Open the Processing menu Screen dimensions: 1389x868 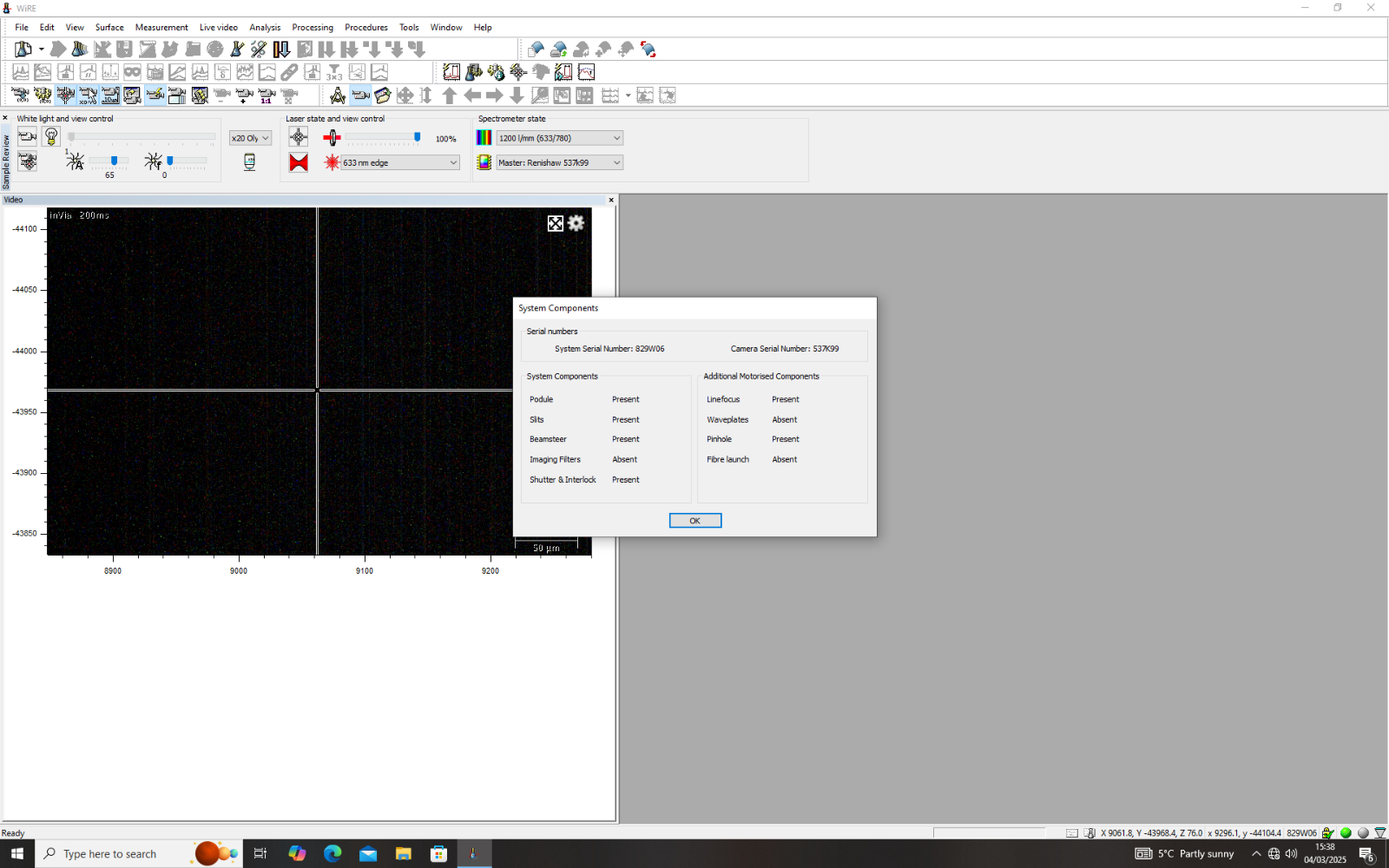tap(313, 27)
